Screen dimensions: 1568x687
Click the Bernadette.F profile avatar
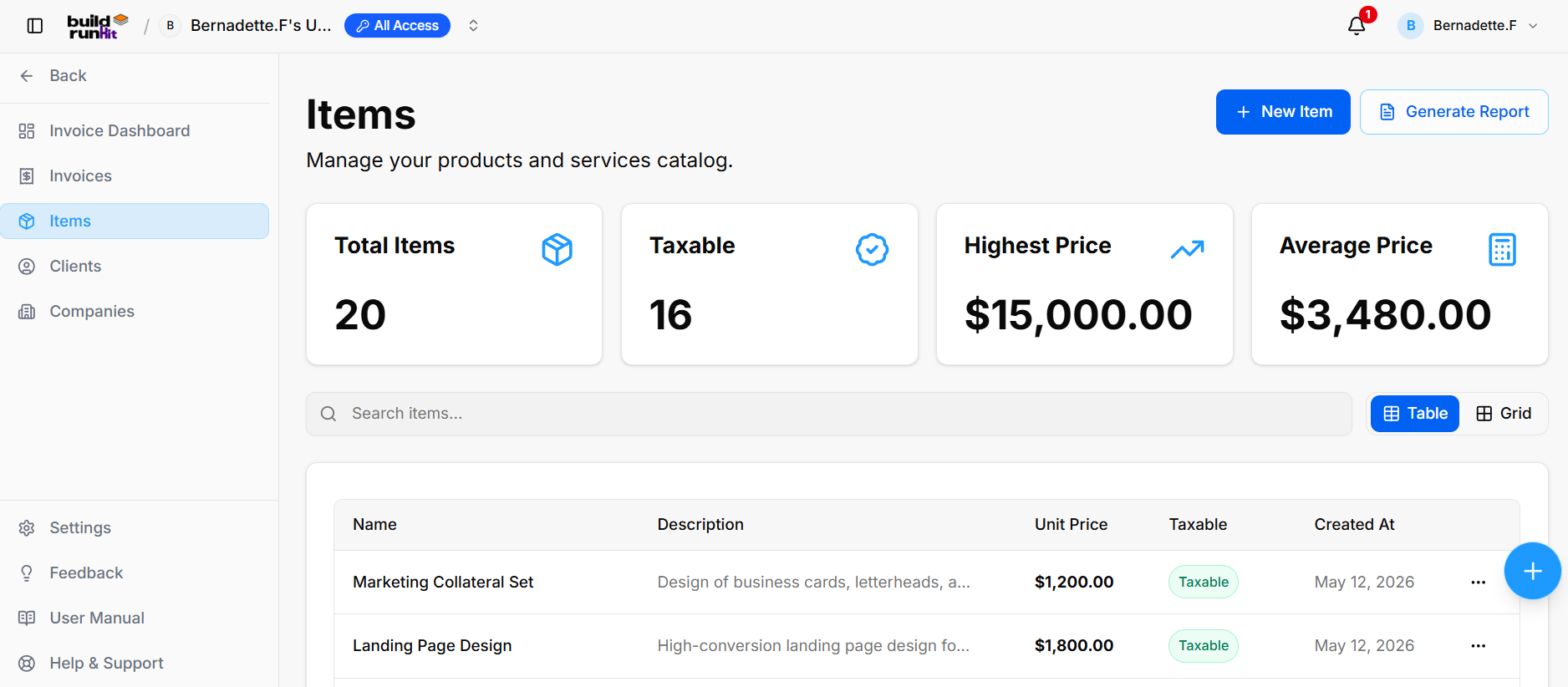pos(1411,26)
